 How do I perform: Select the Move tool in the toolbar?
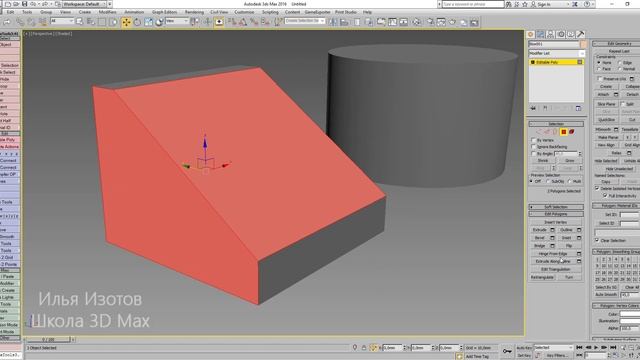(126, 22)
